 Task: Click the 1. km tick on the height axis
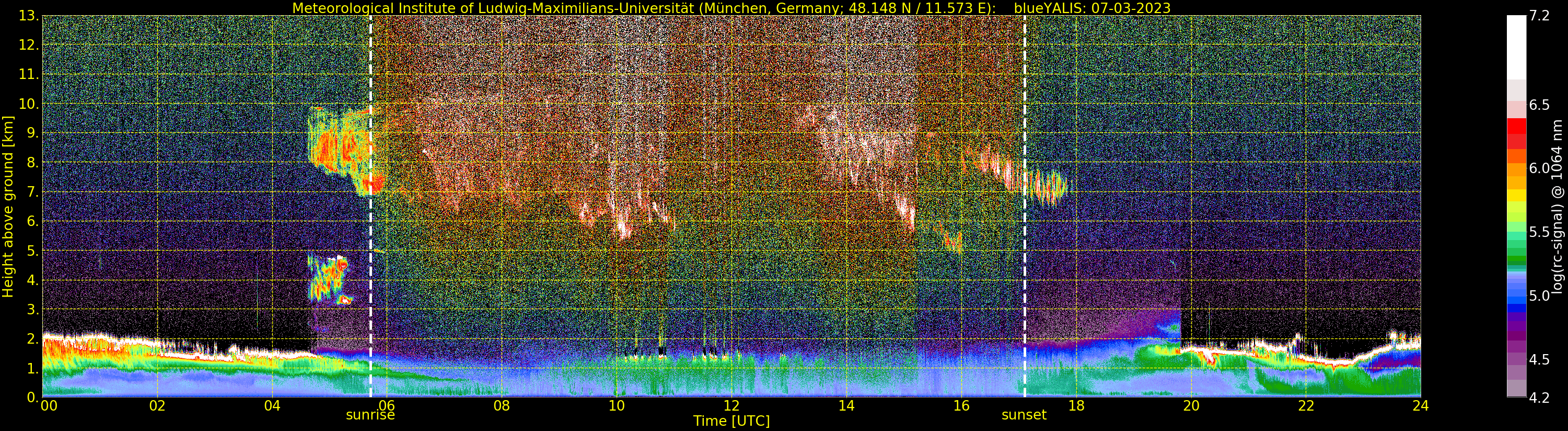(33, 368)
